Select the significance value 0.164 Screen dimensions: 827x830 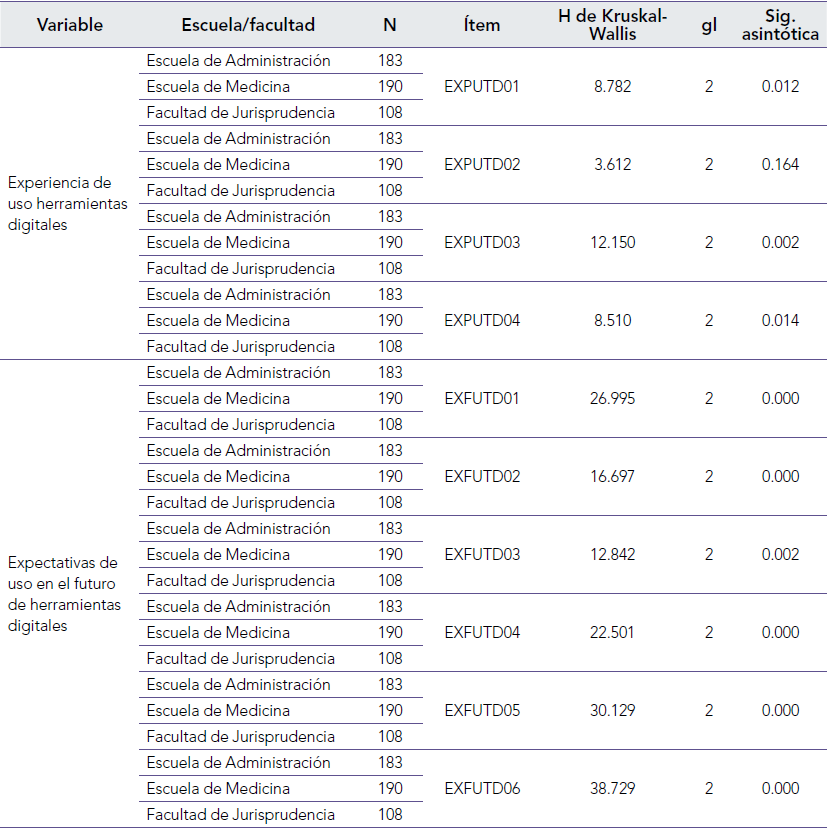click(780, 165)
